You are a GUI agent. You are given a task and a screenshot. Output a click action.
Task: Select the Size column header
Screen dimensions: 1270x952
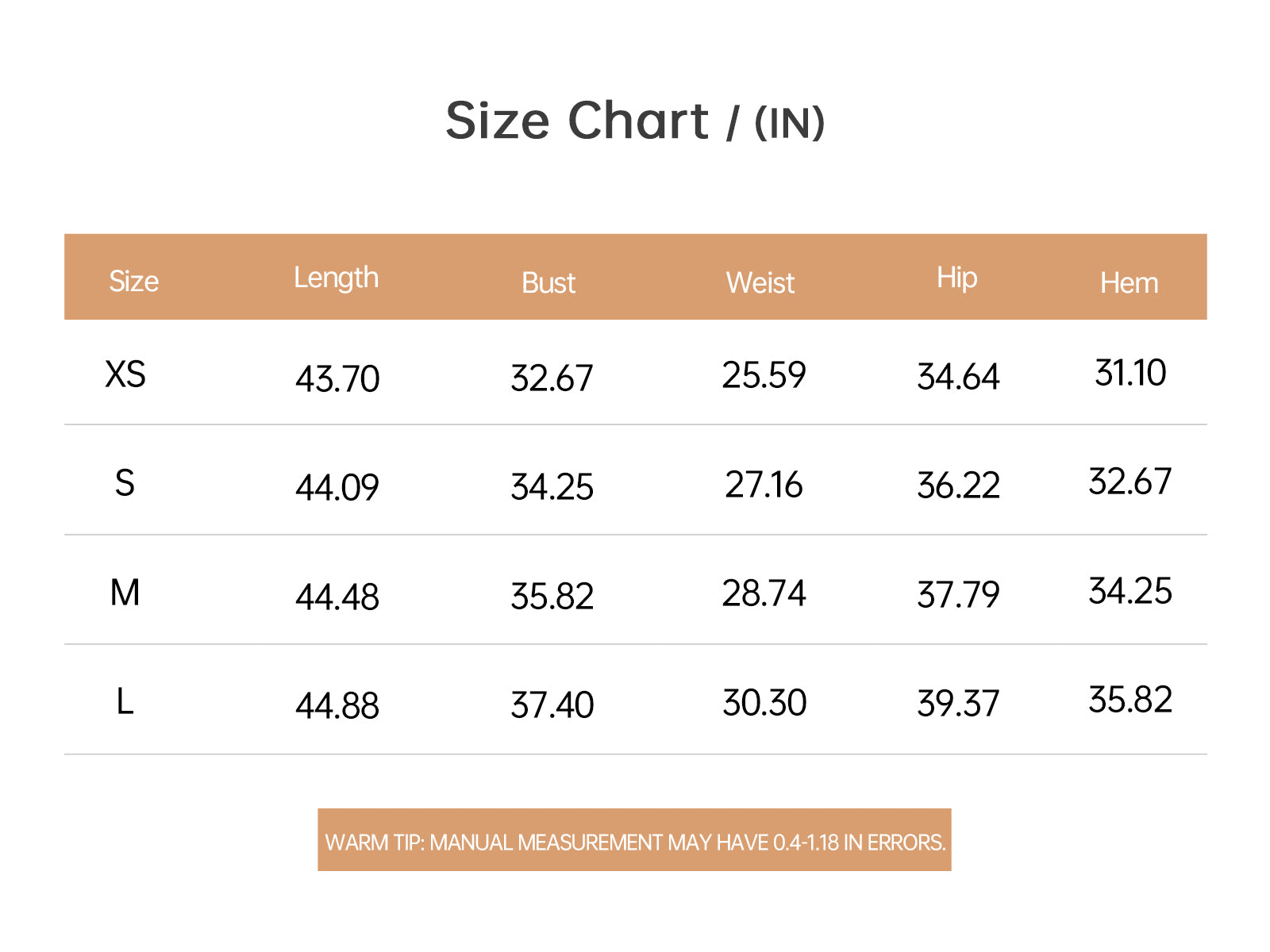pyautogui.click(x=133, y=281)
